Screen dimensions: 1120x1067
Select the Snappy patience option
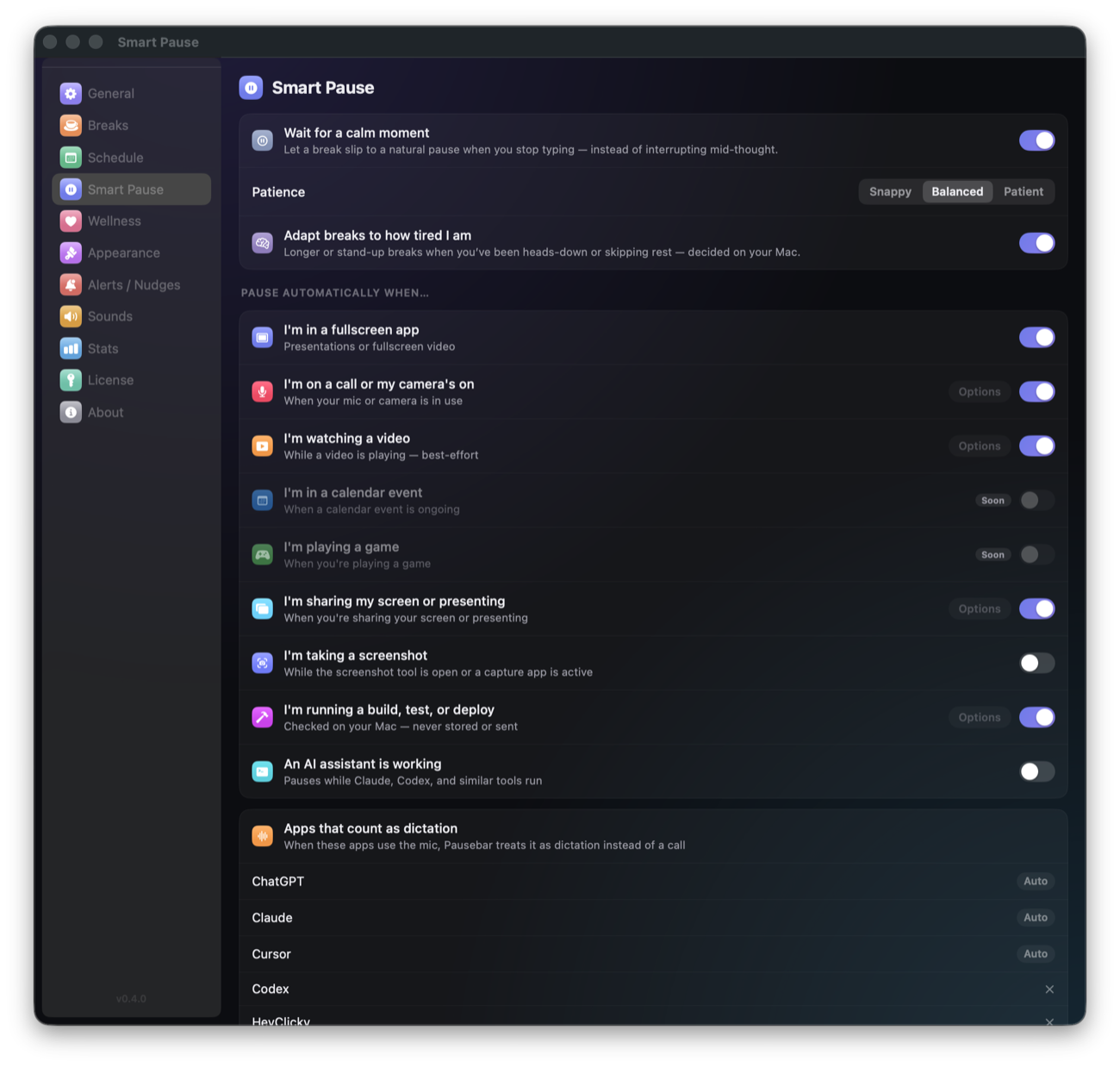click(890, 191)
